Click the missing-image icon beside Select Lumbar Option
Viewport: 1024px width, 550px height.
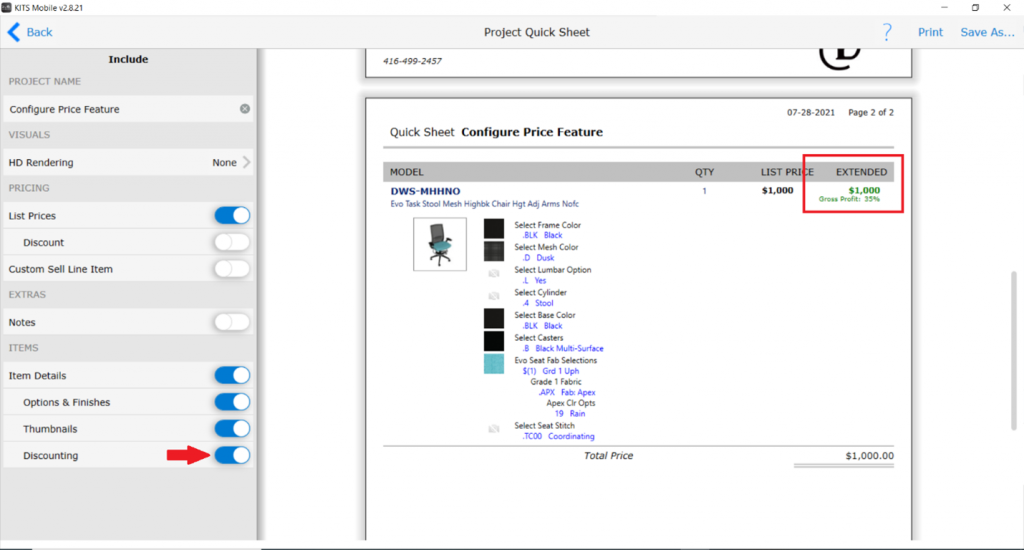(x=494, y=273)
